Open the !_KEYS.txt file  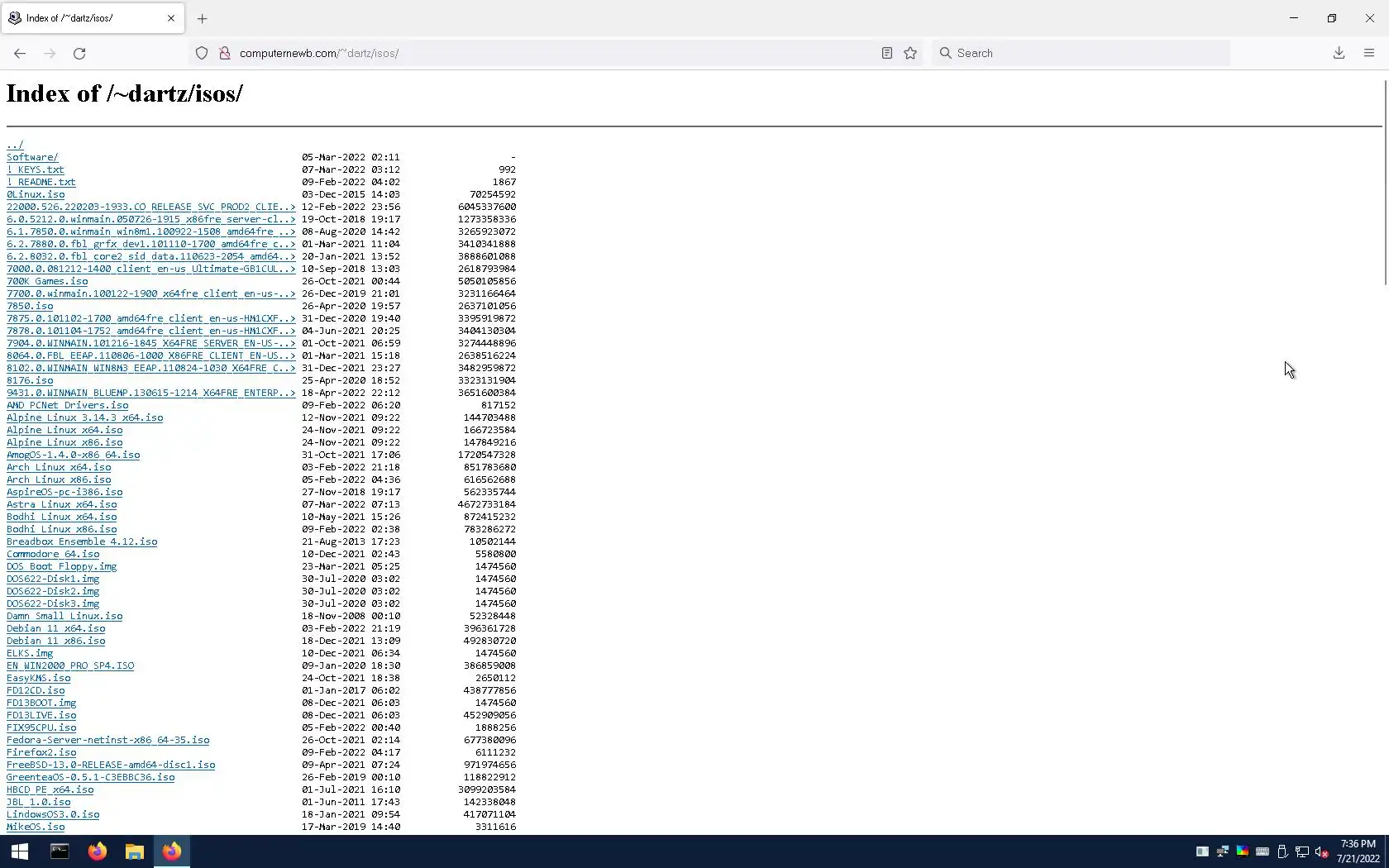[x=36, y=169]
